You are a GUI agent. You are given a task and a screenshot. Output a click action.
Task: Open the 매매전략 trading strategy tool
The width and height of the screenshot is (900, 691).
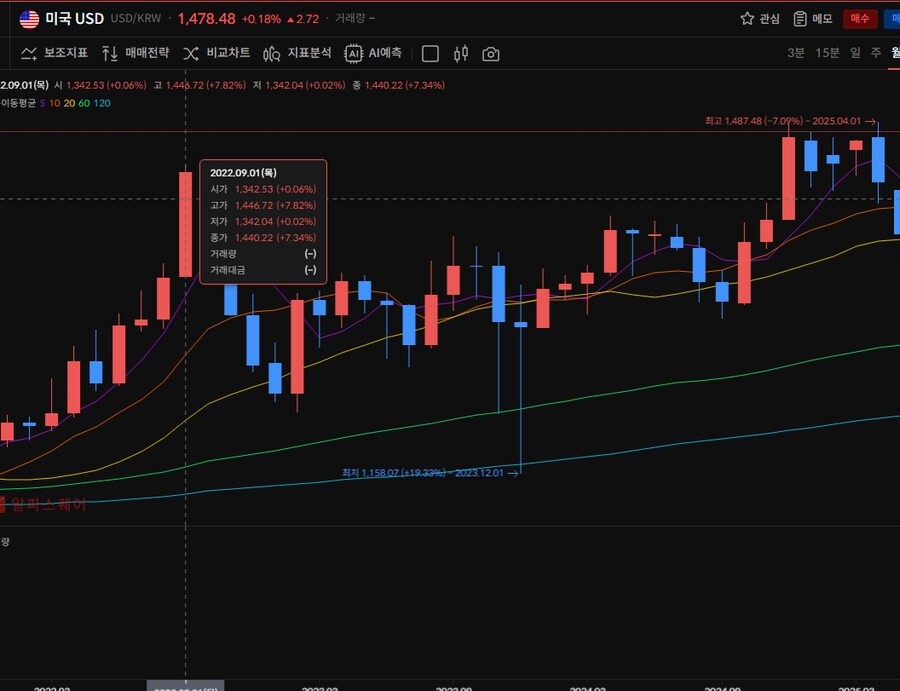(135, 53)
